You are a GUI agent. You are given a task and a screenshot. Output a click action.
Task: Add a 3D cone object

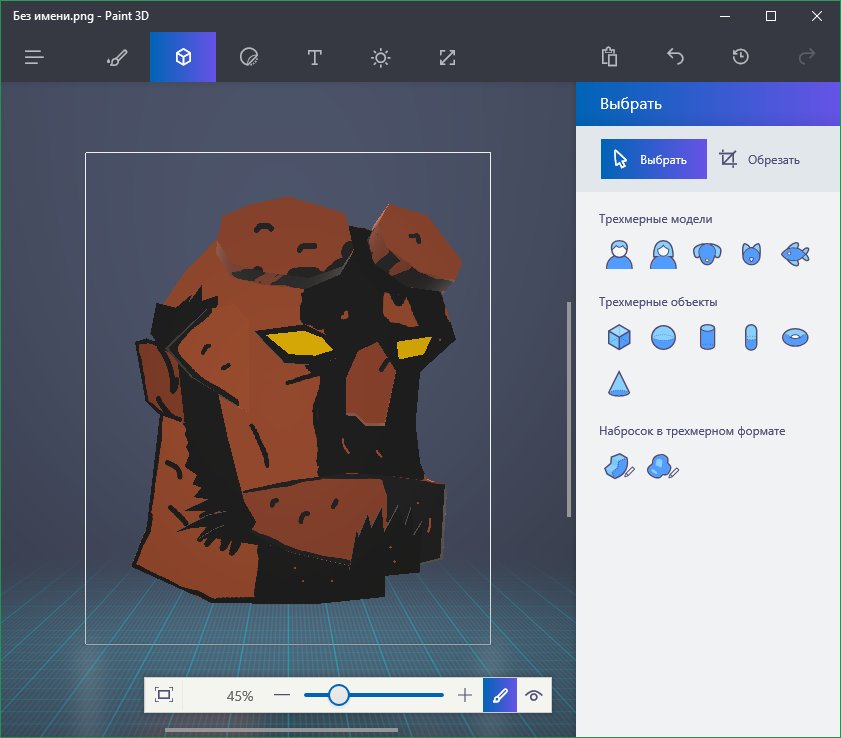point(619,383)
